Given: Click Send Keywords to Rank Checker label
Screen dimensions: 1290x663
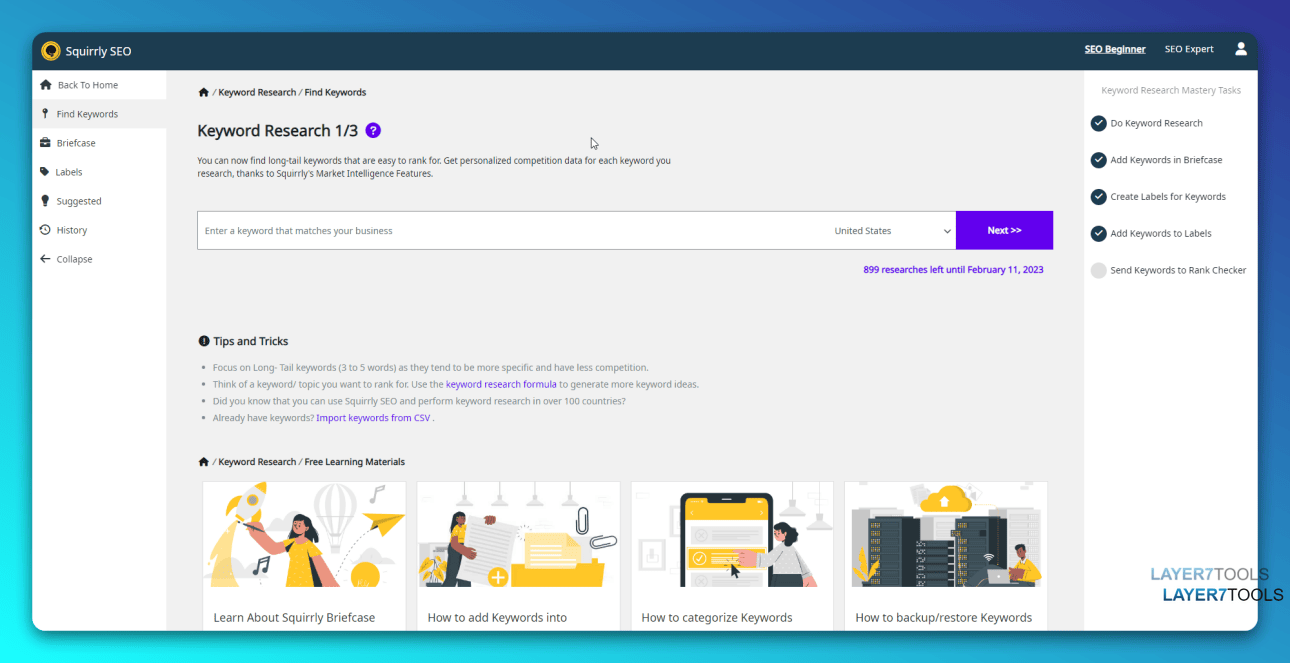Looking at the screenshot, I should [1178, 270].
